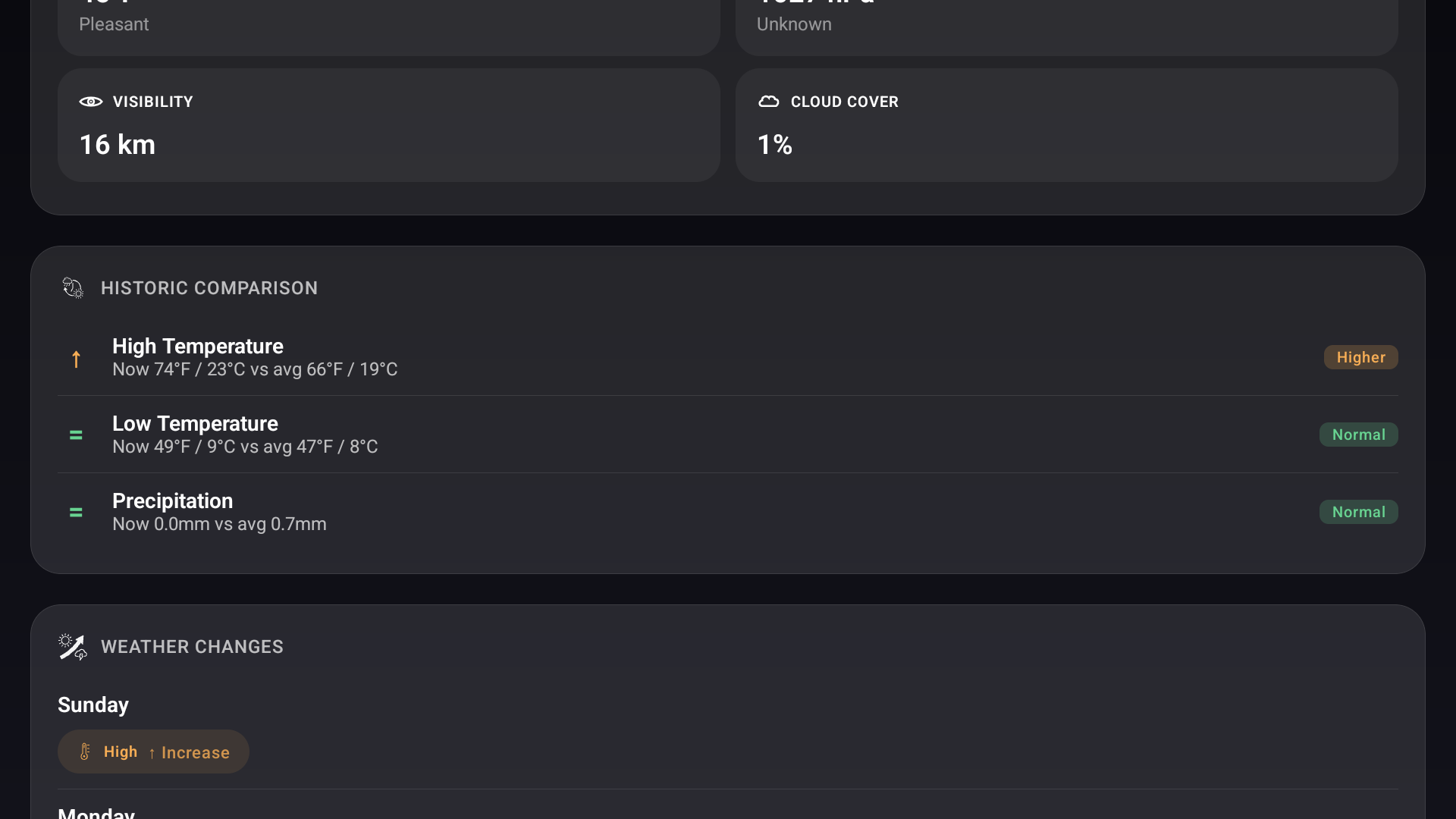Click the Higher badge for High Temperature
This screenshot has width=1456, height=819.
point(1360,357)
